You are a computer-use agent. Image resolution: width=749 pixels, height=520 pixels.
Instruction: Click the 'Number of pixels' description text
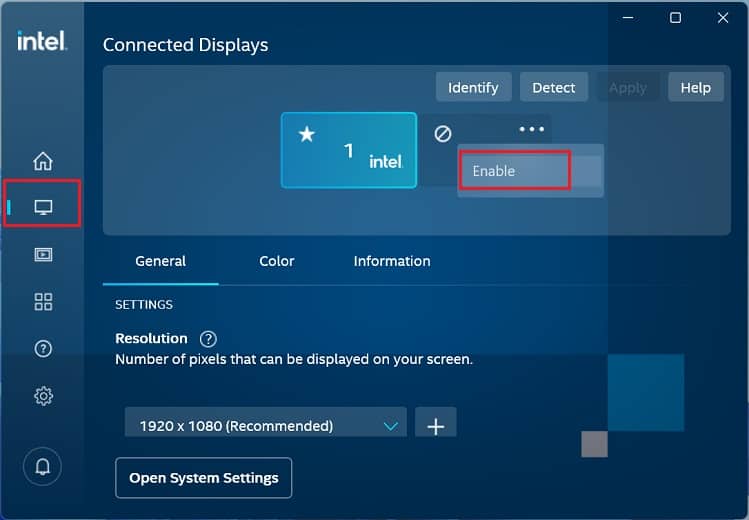point(294,359)
